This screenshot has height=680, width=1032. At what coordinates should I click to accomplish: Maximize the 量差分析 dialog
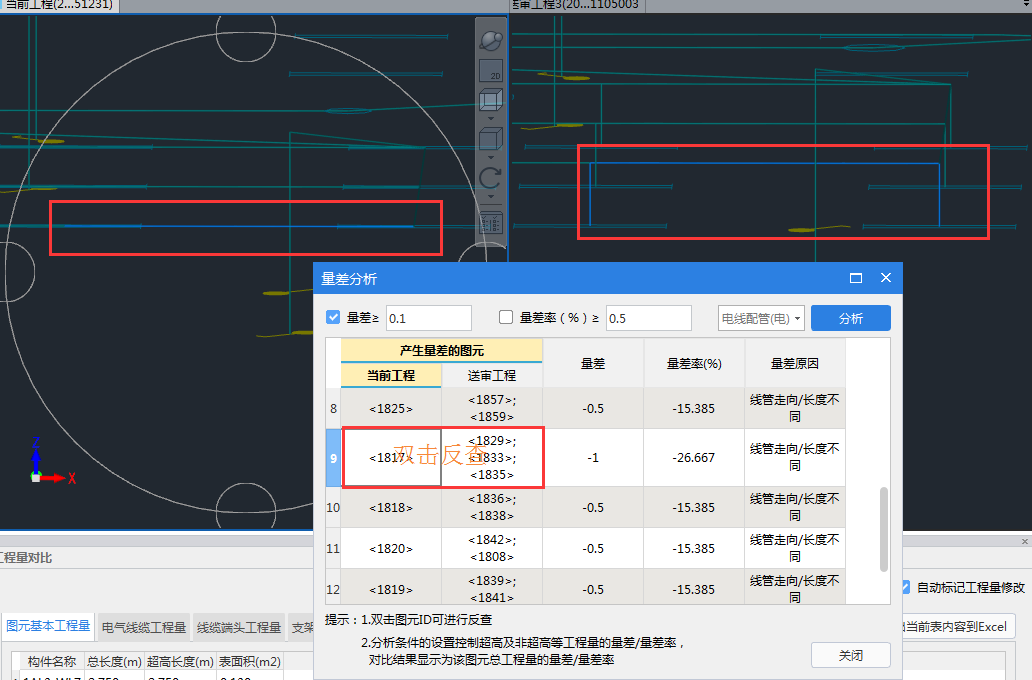point(856,278)
